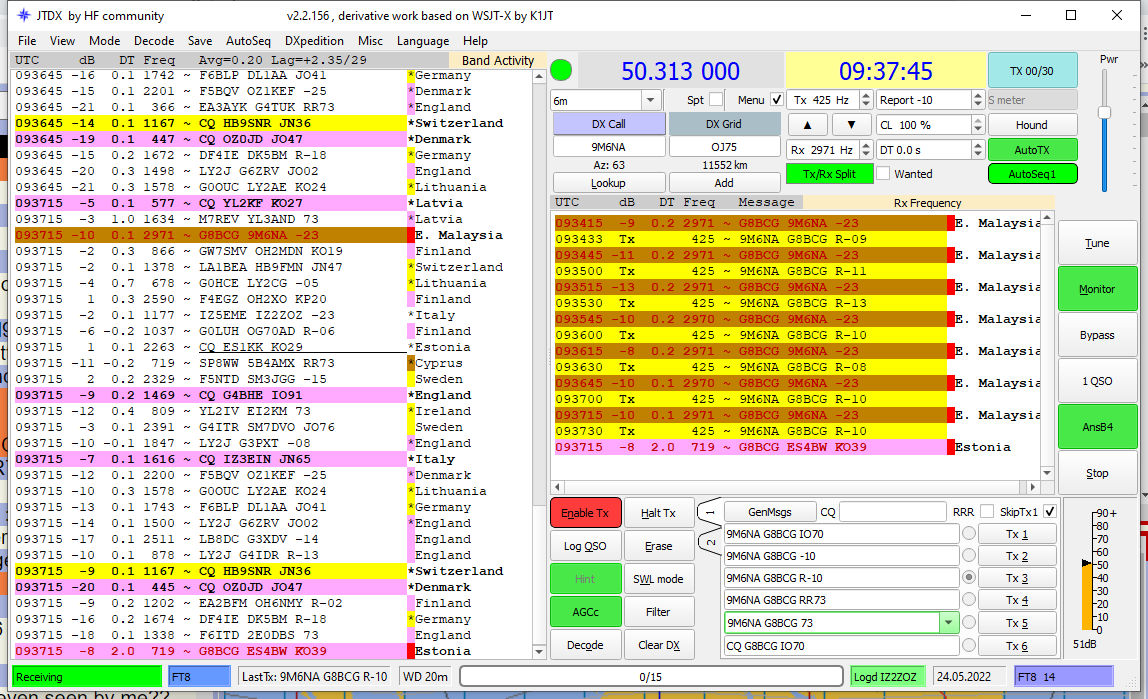Click the Enable Tx button
Screen dimensions: 1148x699
pyautogui.click(x=585, y=513)
